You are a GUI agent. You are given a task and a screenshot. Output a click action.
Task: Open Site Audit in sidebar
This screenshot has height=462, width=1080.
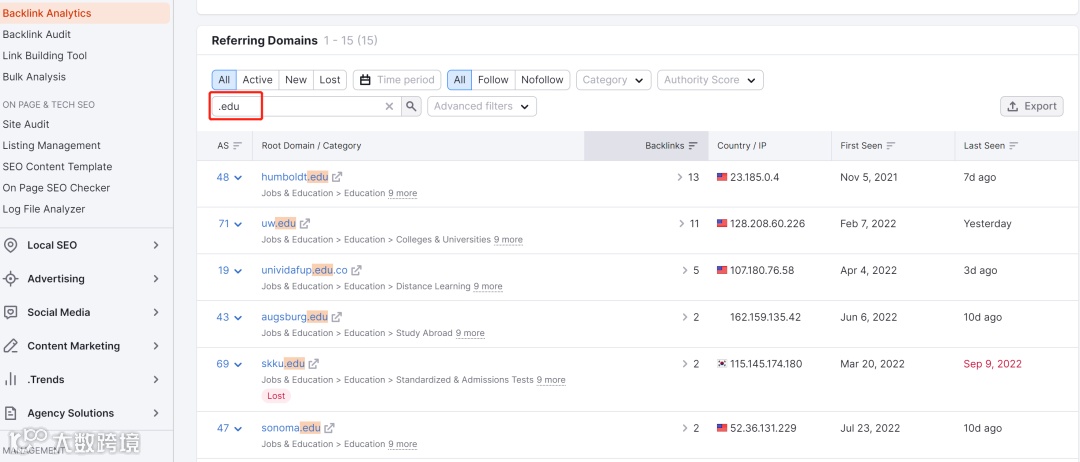coord(26,125)
